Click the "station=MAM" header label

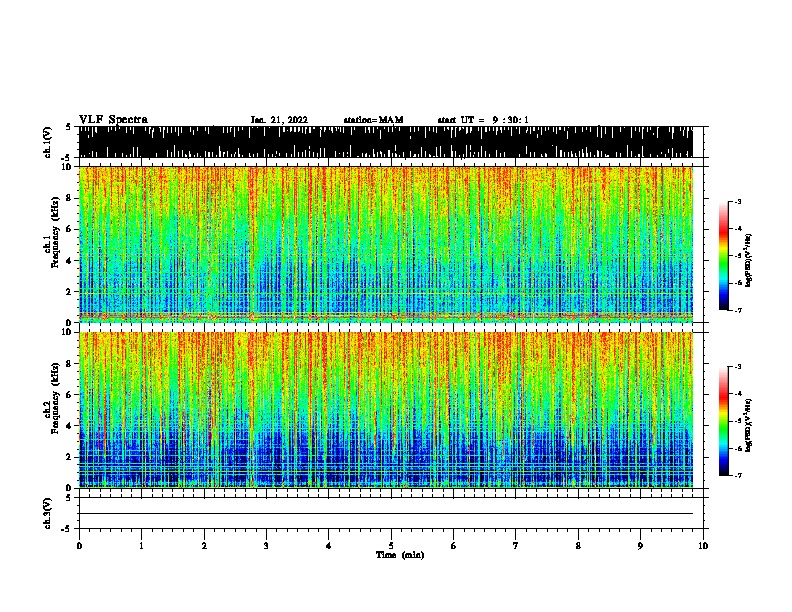pos(373,120)
